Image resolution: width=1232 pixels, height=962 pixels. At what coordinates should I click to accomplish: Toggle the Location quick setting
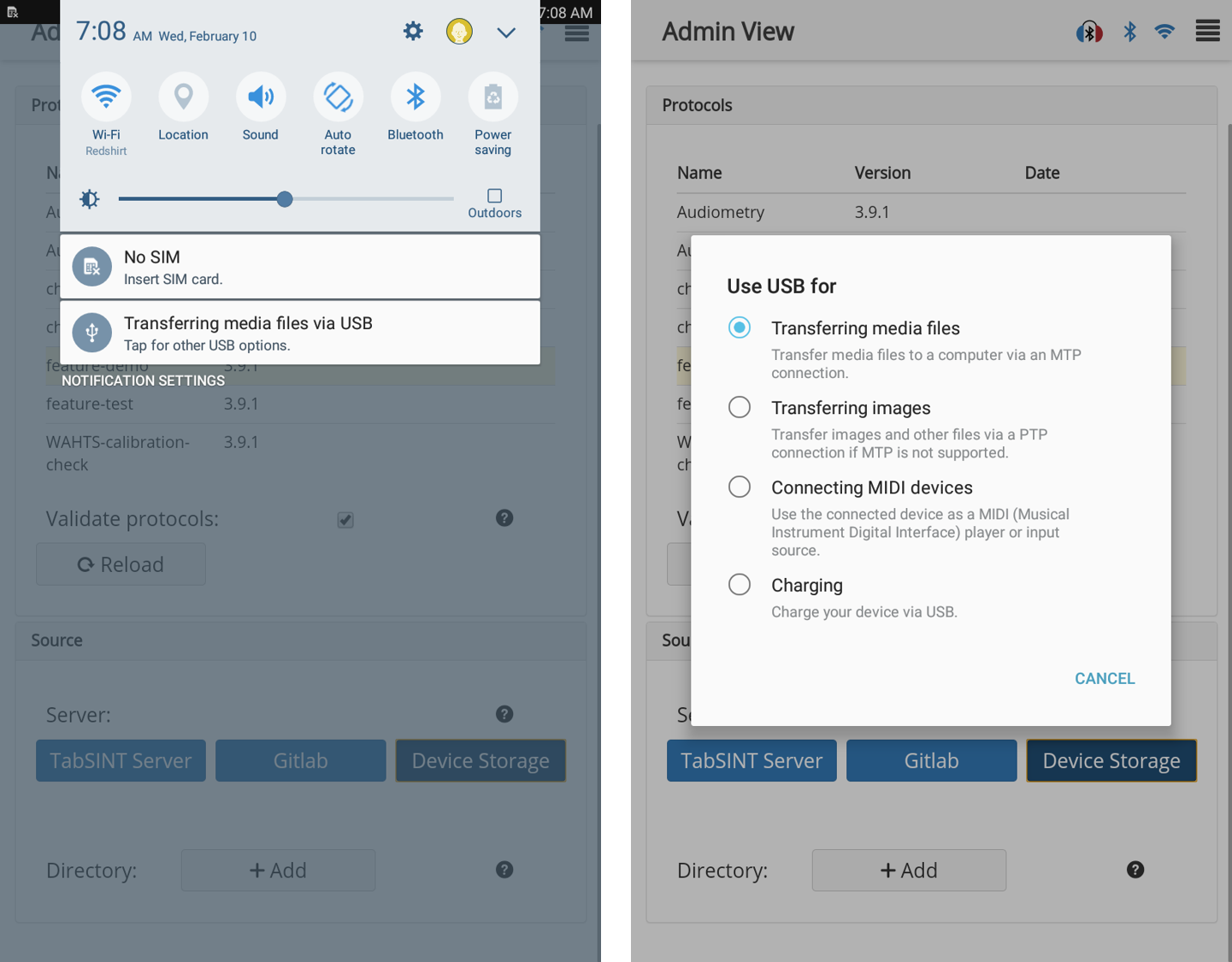(183, 97)
